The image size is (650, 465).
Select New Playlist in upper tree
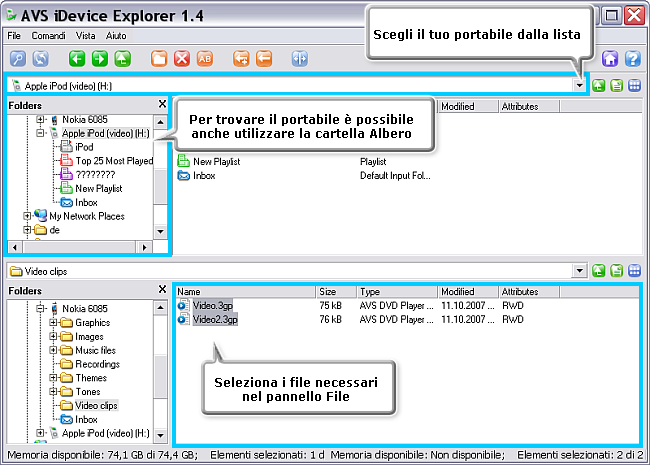[99, 189]
